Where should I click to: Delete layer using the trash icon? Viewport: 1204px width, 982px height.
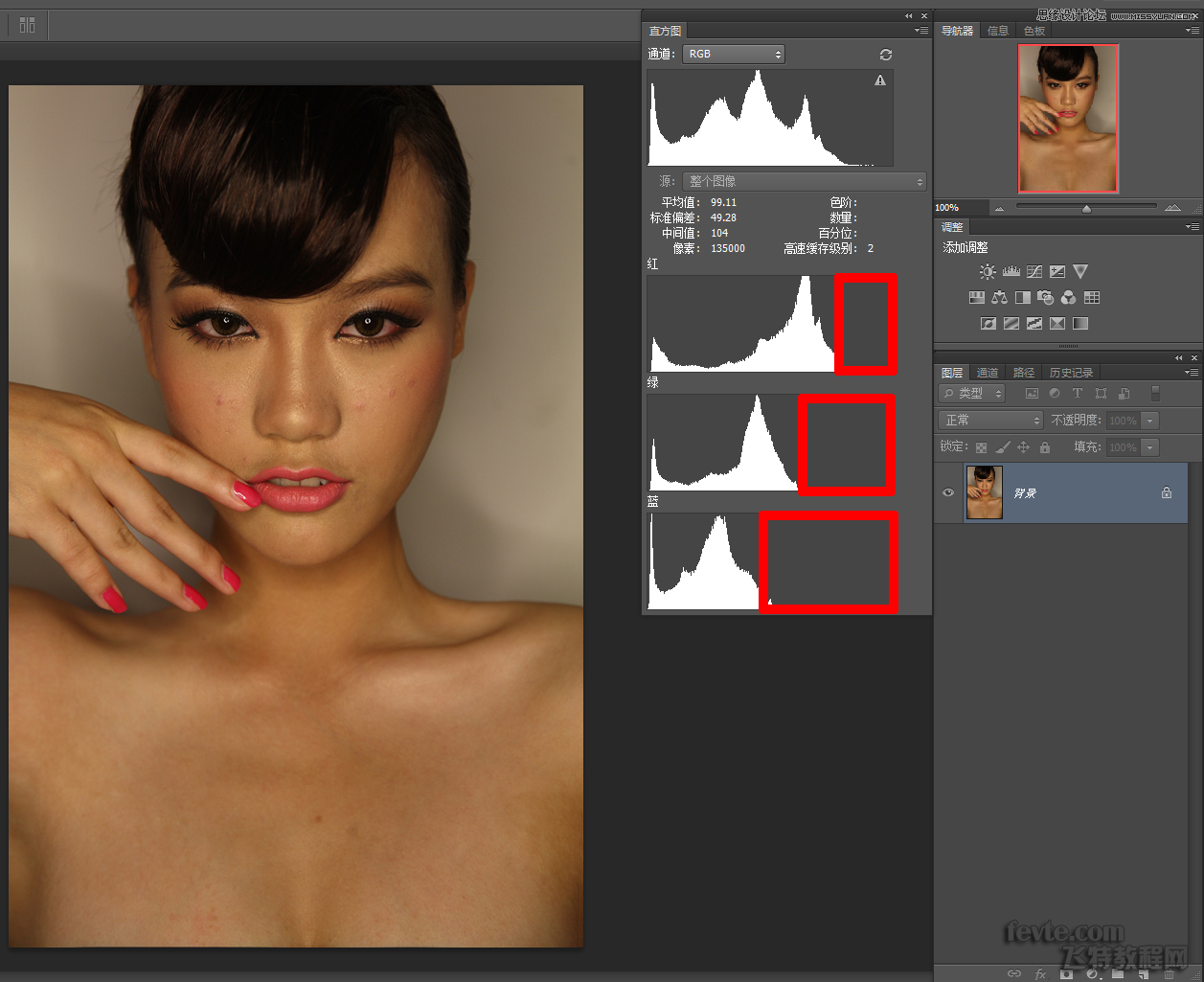[x=1169, y=974]
